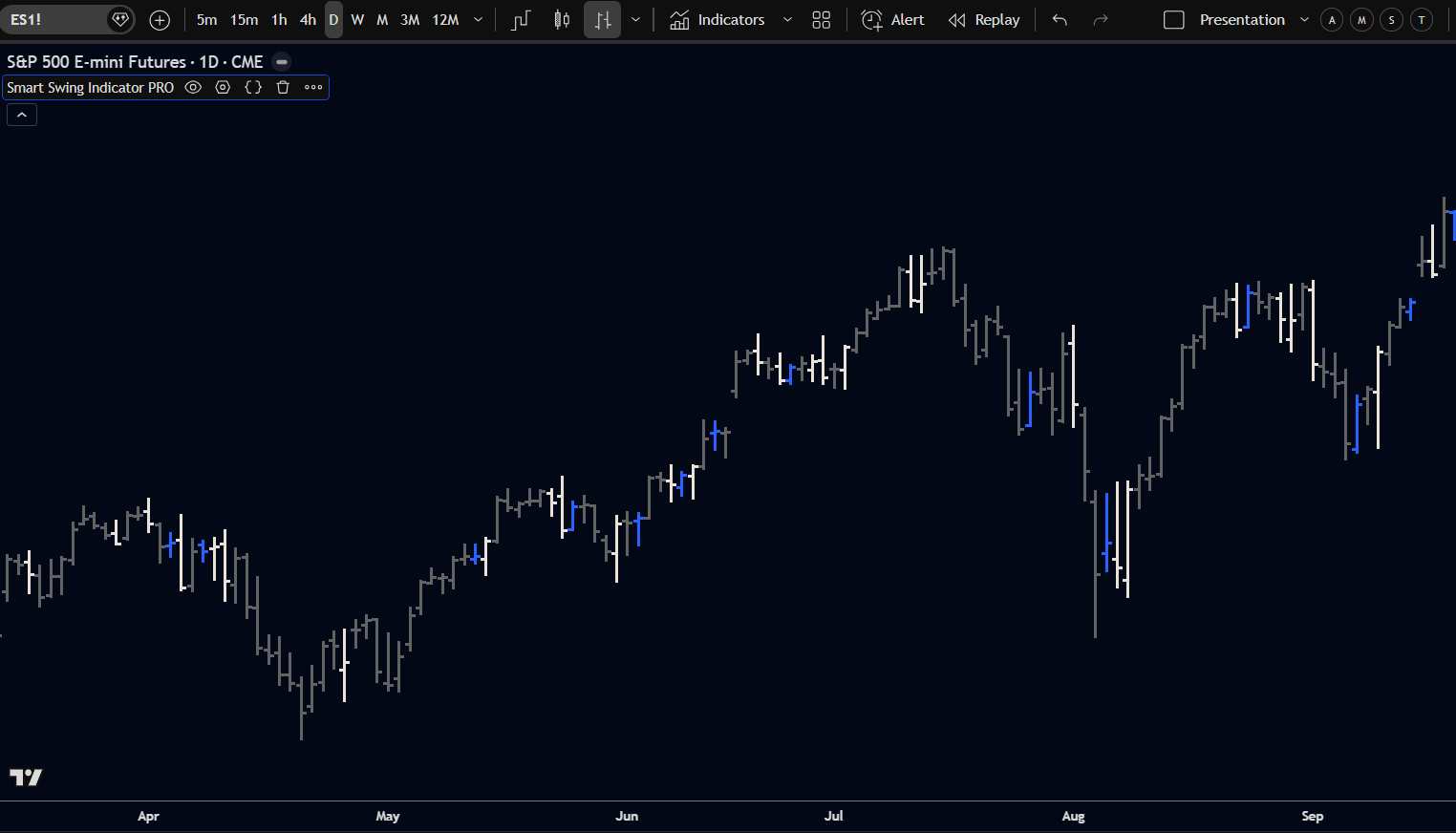View Smart Swing Indicator source code
1456x833 pixels.
coord(253,87)
